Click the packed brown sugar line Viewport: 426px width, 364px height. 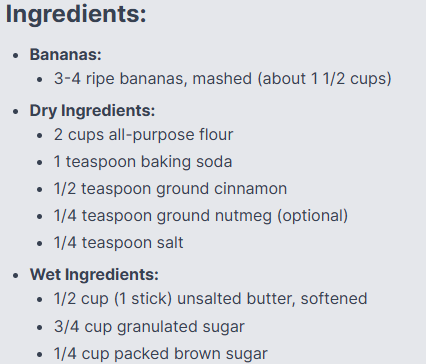click(161, 354)
